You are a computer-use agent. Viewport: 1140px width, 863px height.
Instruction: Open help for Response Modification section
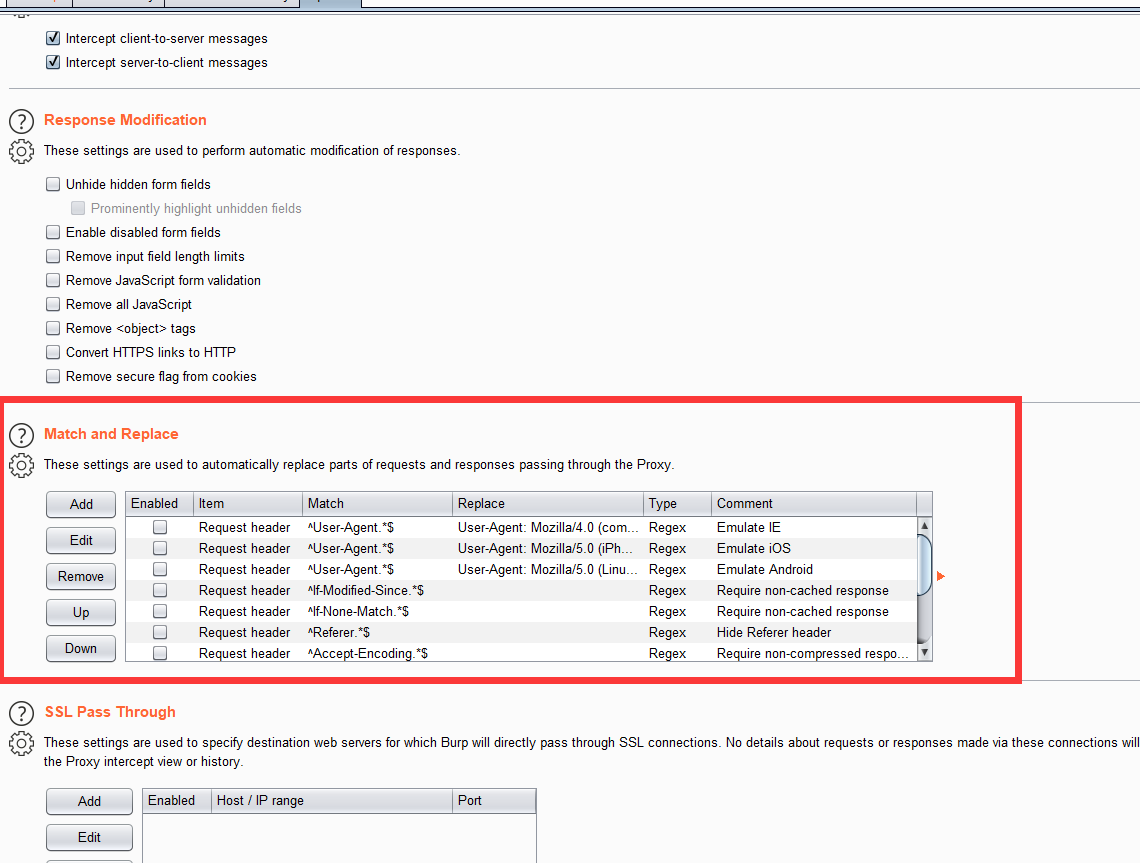[x=21, y=122]
